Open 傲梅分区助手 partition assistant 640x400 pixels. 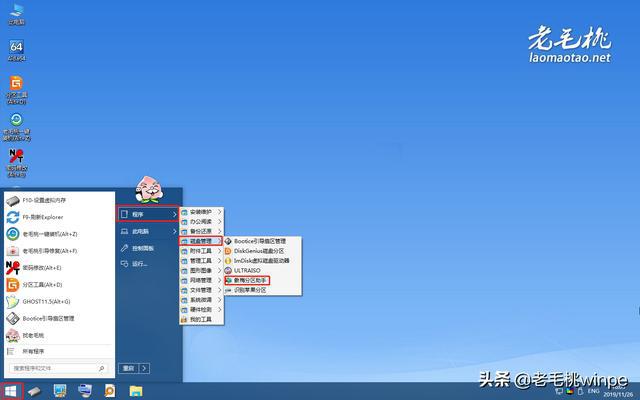pyautogui.click(x=247, y=280)
